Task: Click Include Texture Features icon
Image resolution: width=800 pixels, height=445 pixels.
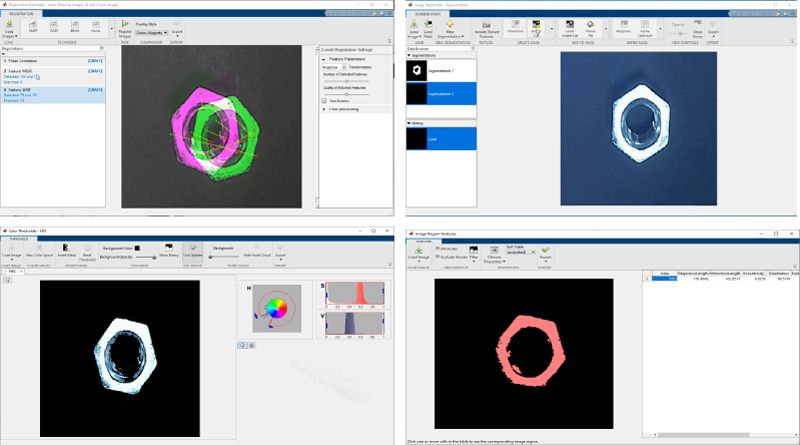Action: pyautogui.click(x=486, y=30)
